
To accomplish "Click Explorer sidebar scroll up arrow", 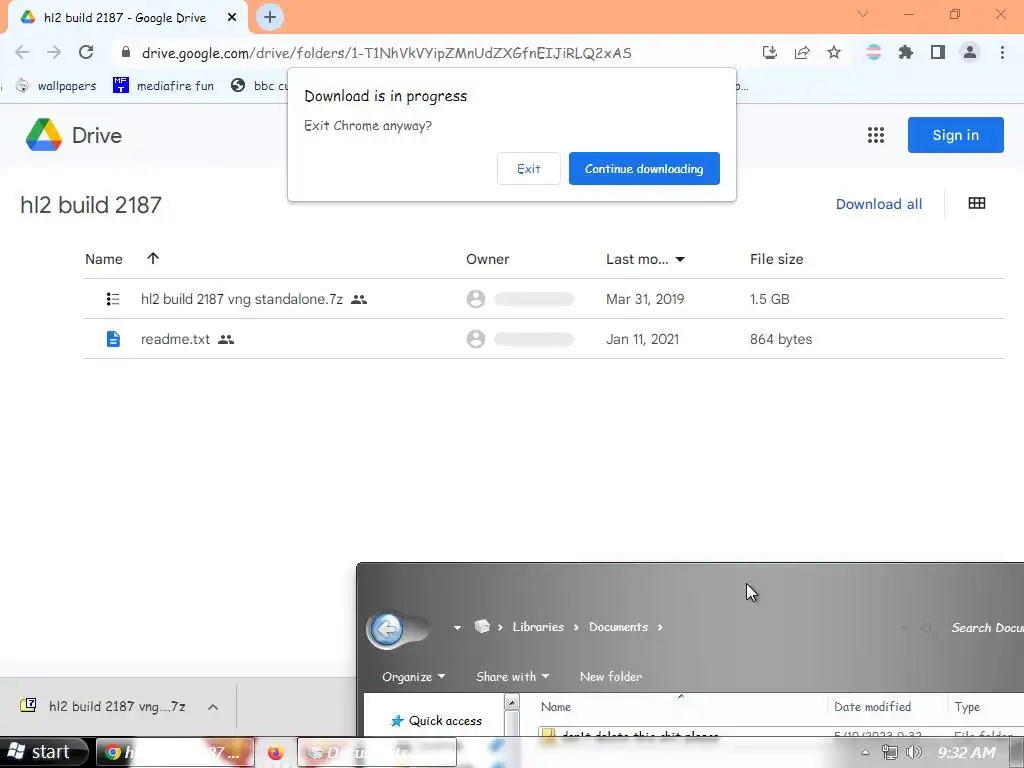I will pos(513,703).
